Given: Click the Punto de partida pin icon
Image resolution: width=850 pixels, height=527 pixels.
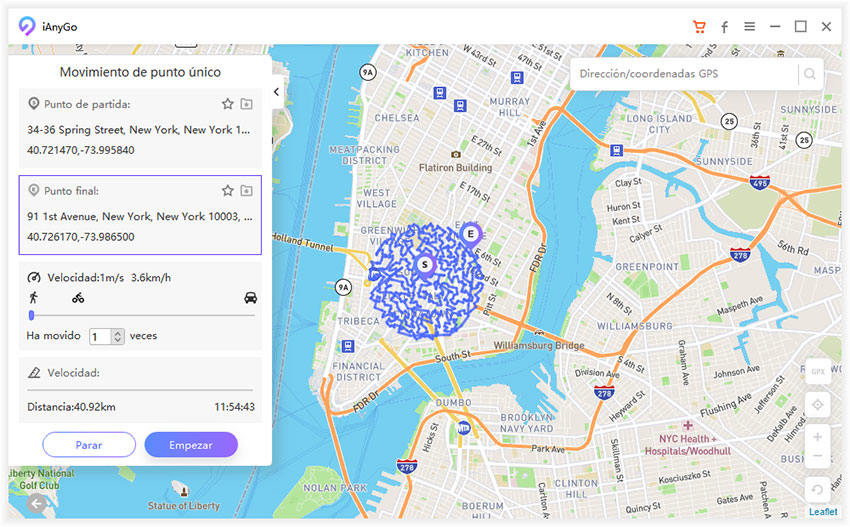Looking at the screenshot, I should click(34, 103).
